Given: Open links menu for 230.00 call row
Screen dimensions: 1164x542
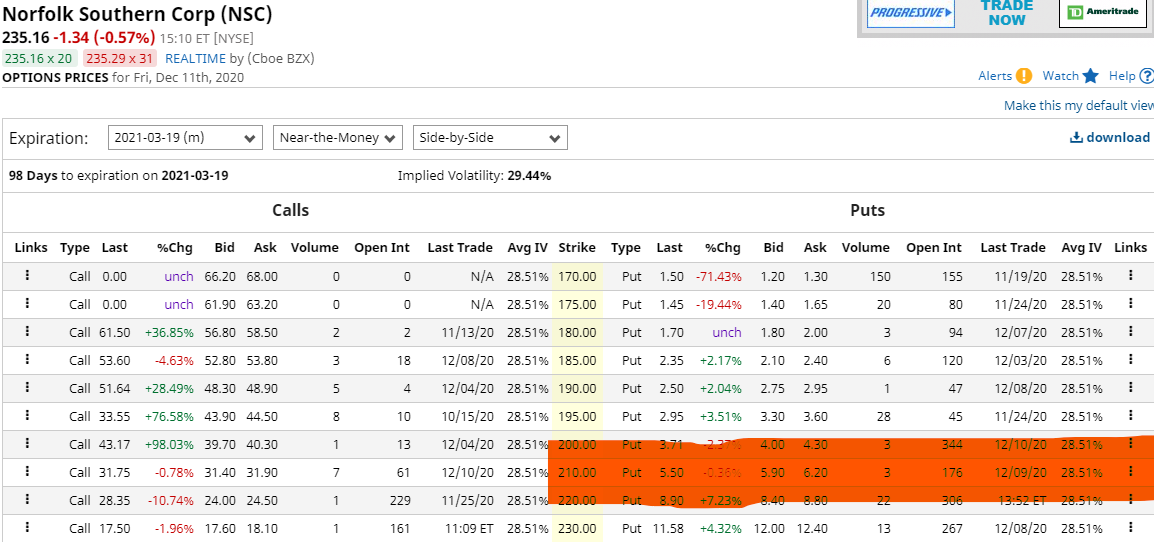Looking at the screenshot, I should (27, 528).
